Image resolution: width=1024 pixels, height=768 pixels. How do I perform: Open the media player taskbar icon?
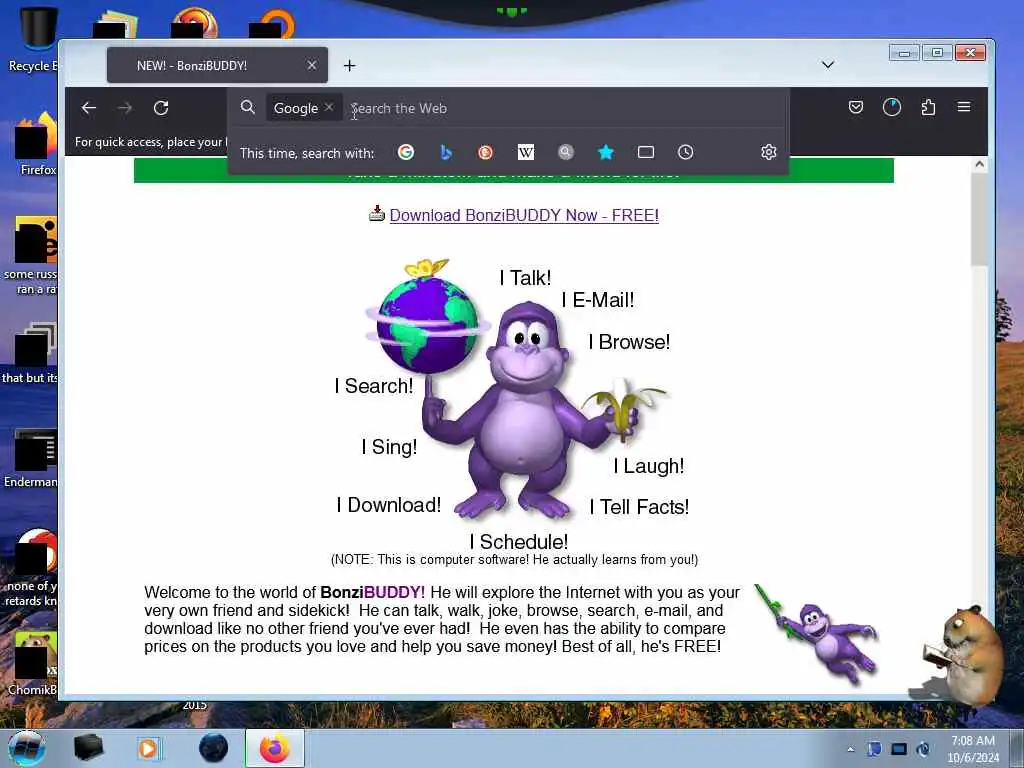pos(148,748)
